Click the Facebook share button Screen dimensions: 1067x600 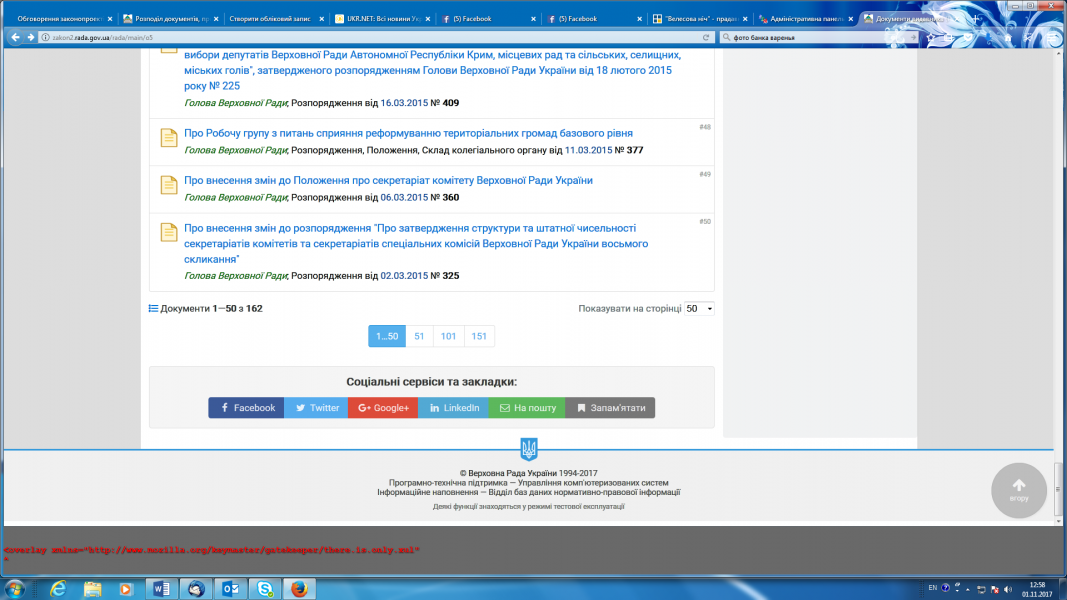coord(247,408)
